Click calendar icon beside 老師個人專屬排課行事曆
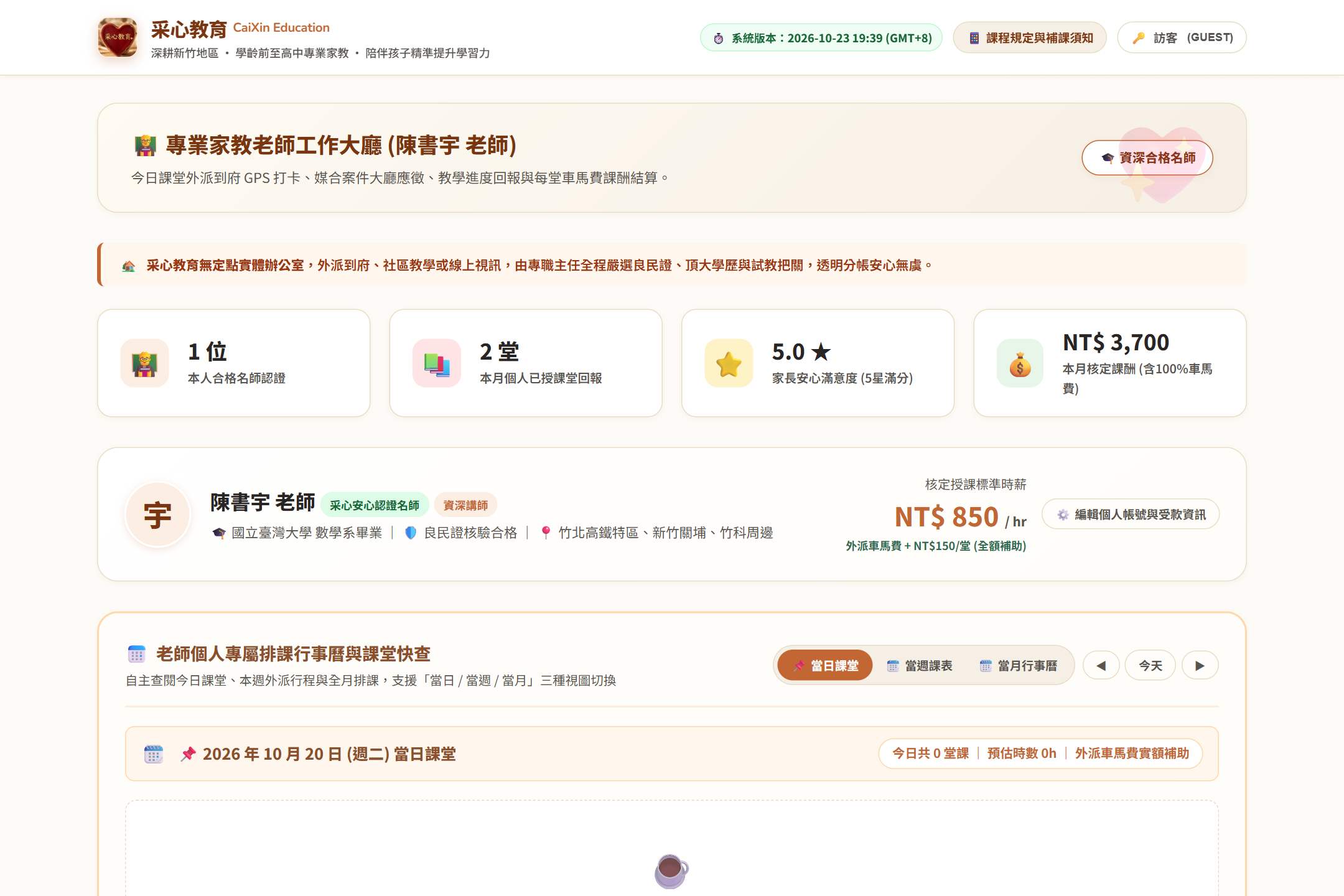The width and height of the screenshot is (1344, 896). [137, 654]
